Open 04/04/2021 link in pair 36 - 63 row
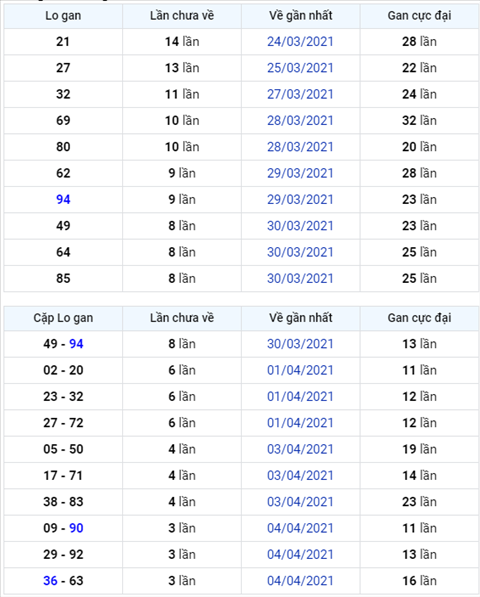This screenshot has height=597, width=480. (300, 581)
